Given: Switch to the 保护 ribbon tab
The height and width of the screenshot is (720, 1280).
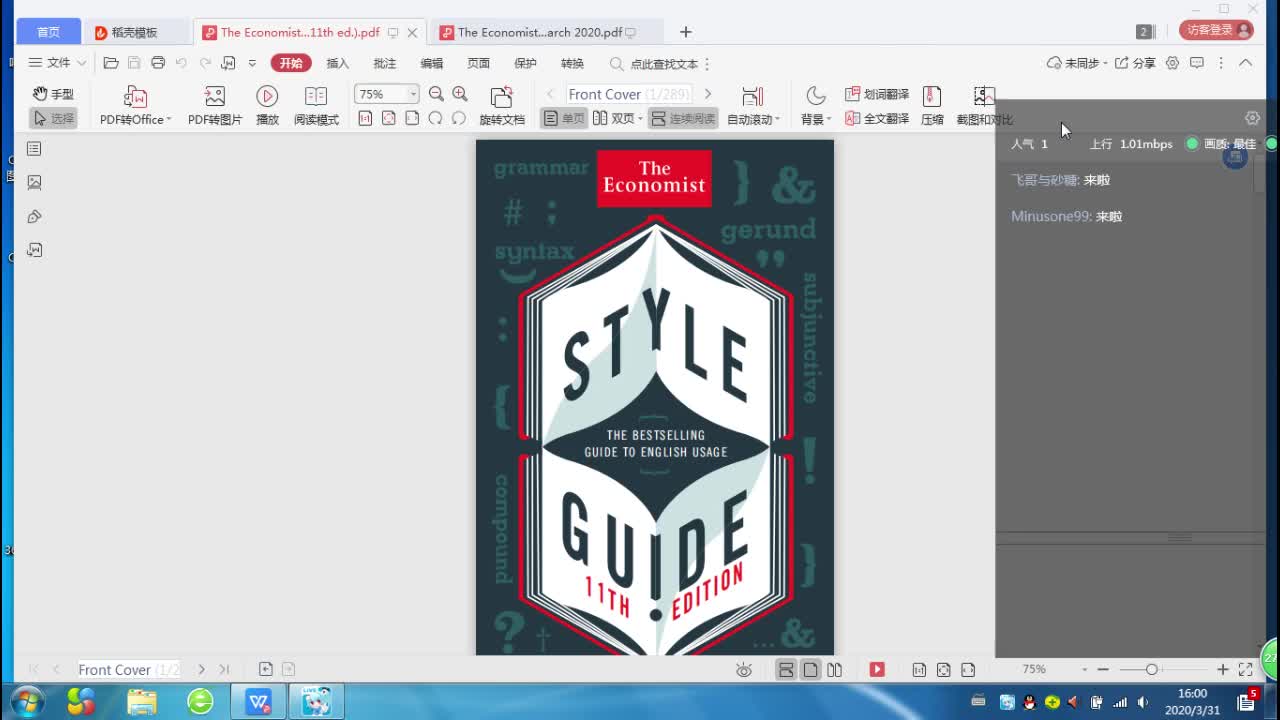Looking at the screenshot, I should pos(525,63).
